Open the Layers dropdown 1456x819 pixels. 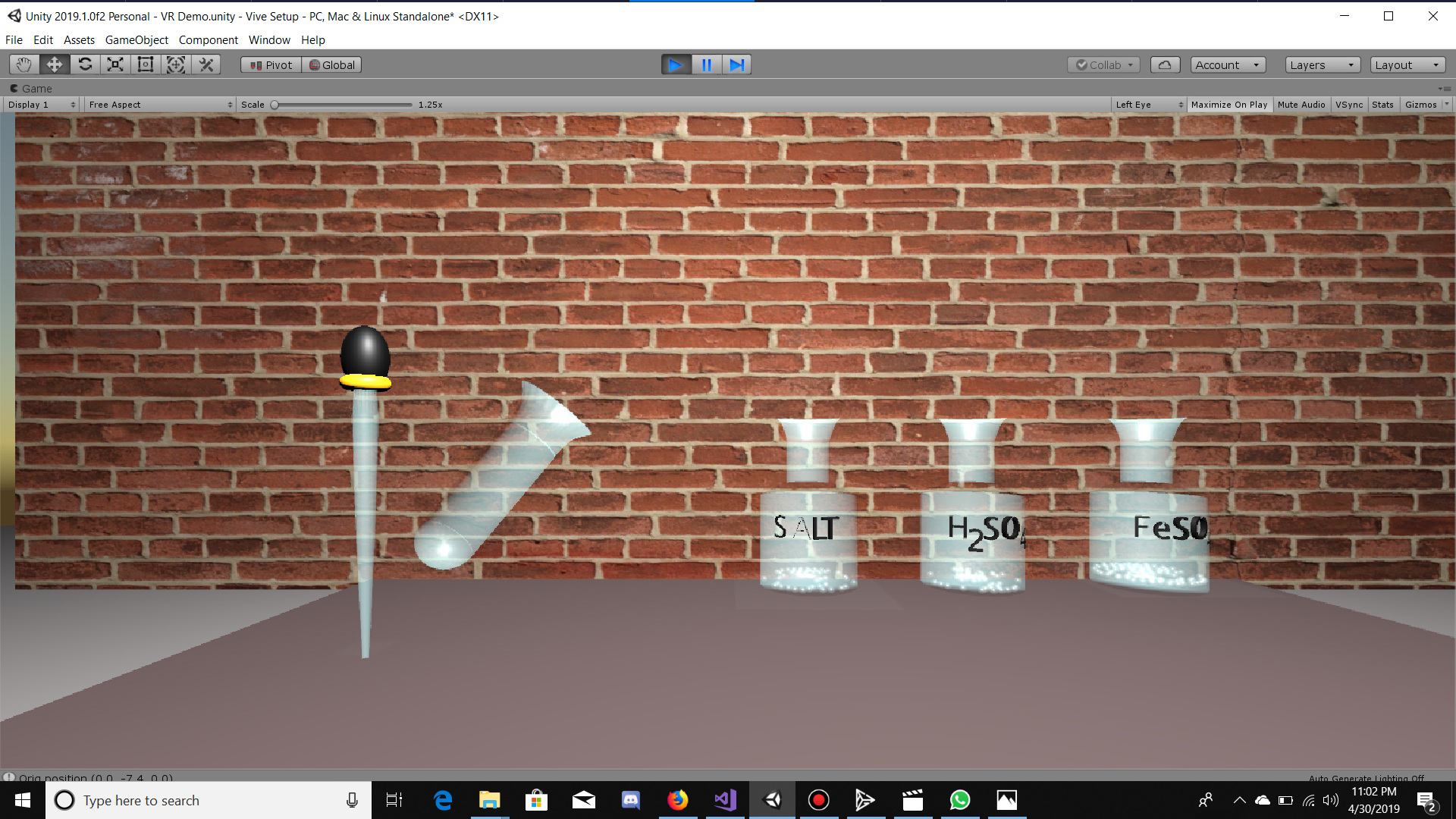[1323, 64]
